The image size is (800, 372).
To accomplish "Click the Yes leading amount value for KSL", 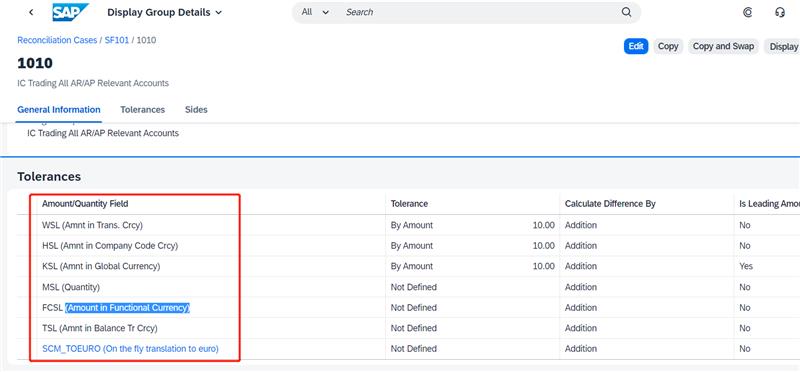I will click(745, 266).
